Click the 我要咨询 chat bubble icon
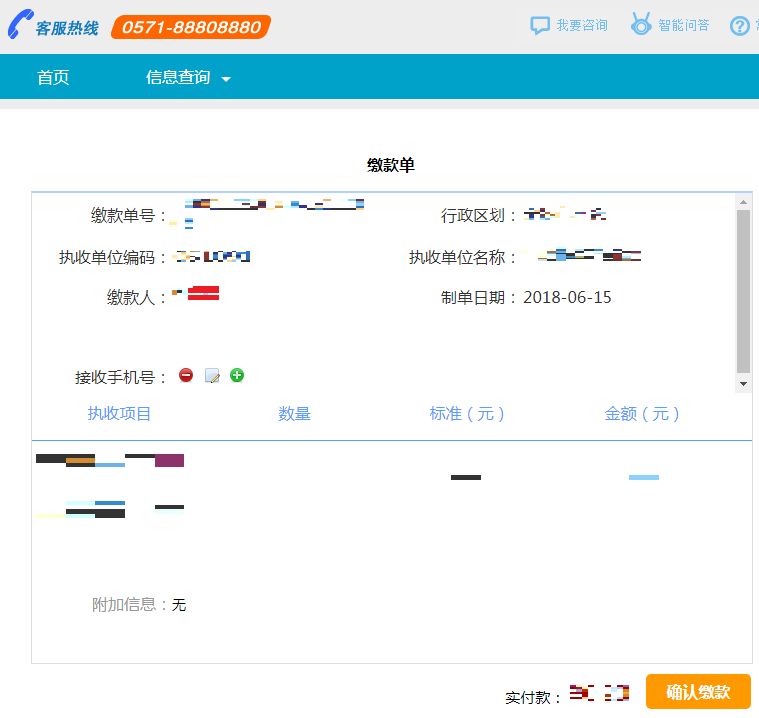The image size is (759, 718). click(x=540, y=26)
